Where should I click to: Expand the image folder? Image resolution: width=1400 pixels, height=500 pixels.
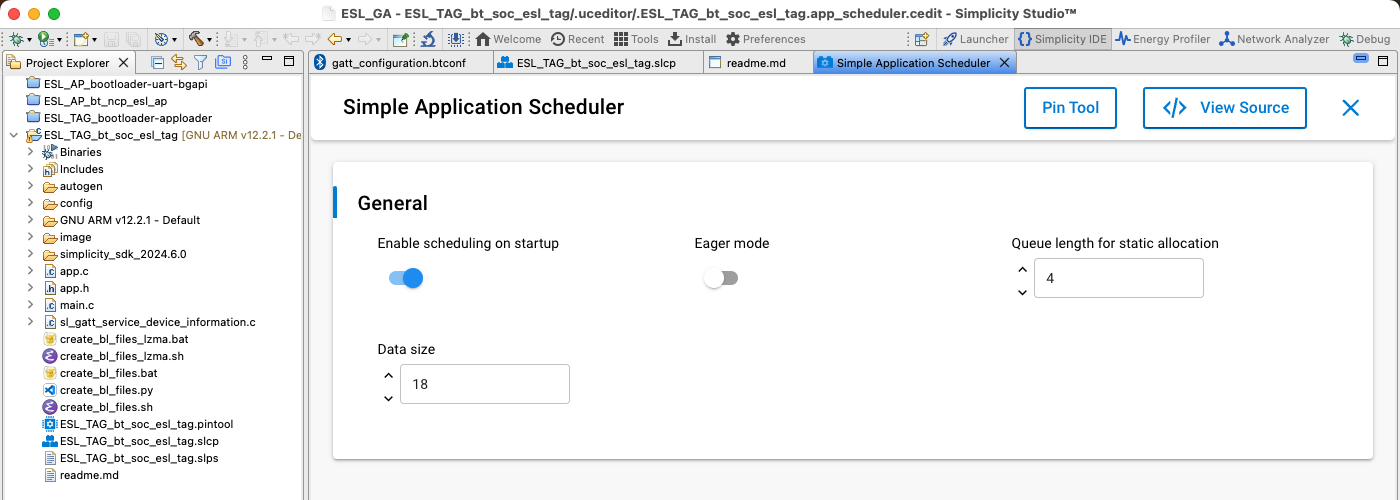pyautogui.click(x=31, y=237)
